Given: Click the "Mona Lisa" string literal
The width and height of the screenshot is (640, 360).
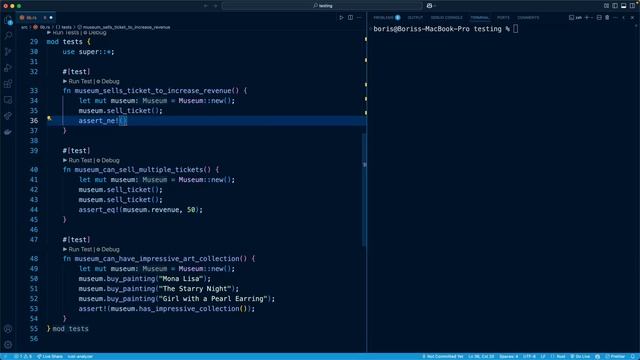Looking at the screenshot, I should 181,279.
